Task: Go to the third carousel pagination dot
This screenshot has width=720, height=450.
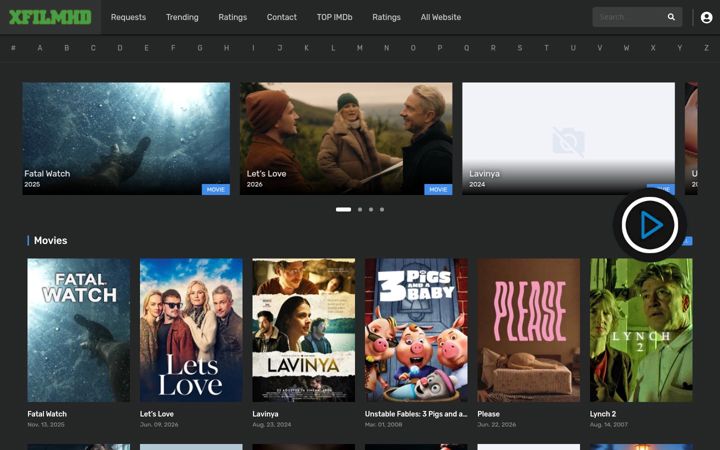Action: (371, 209)
